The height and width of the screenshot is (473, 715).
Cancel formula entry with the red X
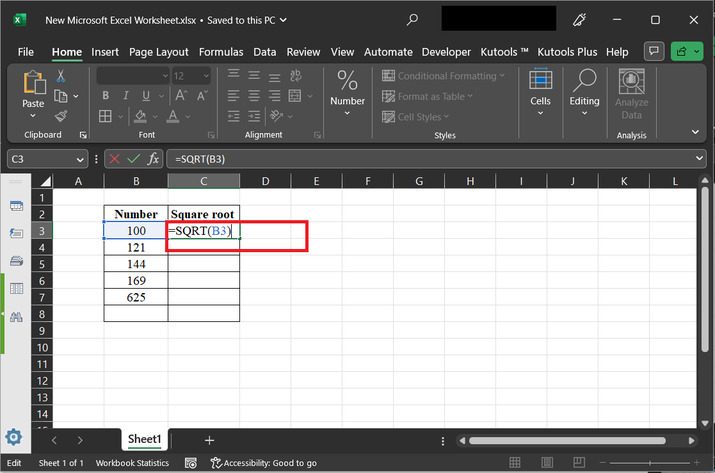[x=115, y=158]
